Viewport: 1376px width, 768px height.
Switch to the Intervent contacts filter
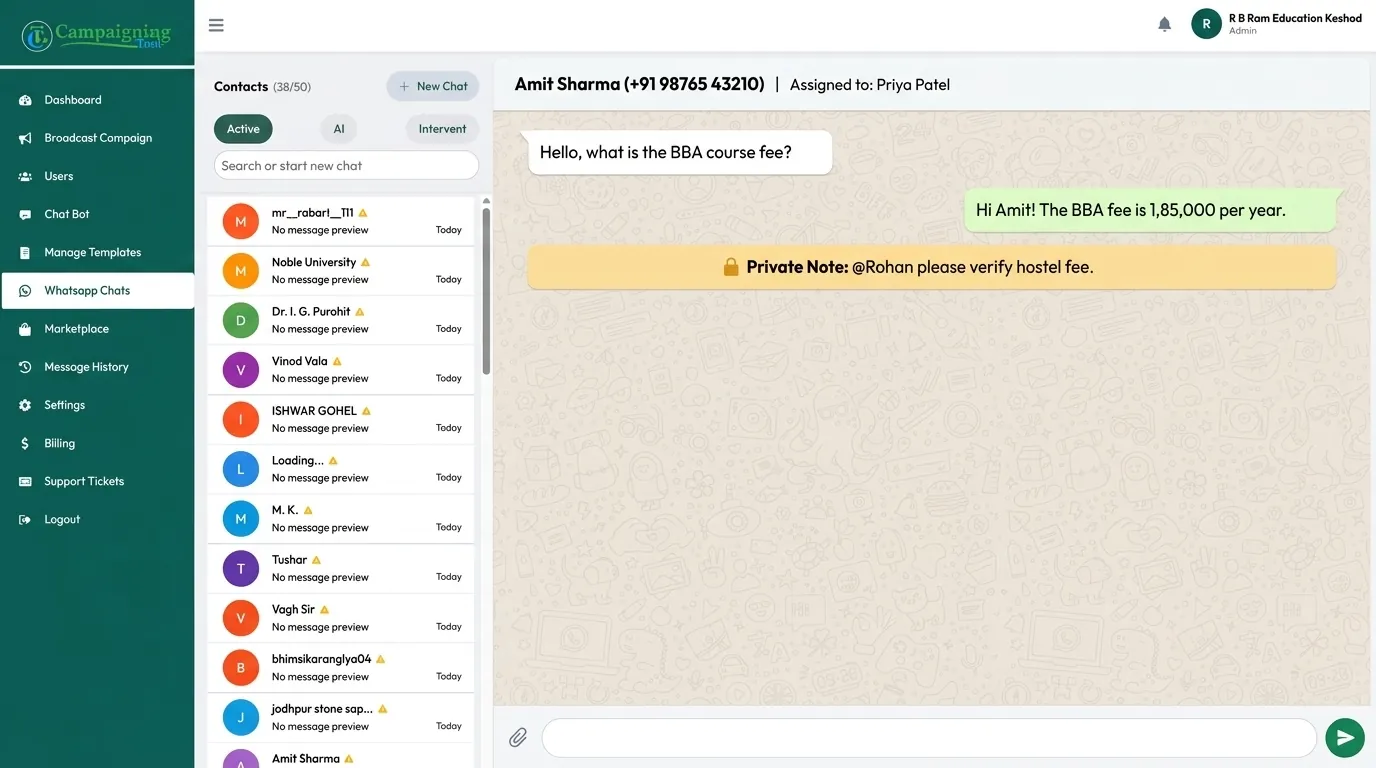442,129
